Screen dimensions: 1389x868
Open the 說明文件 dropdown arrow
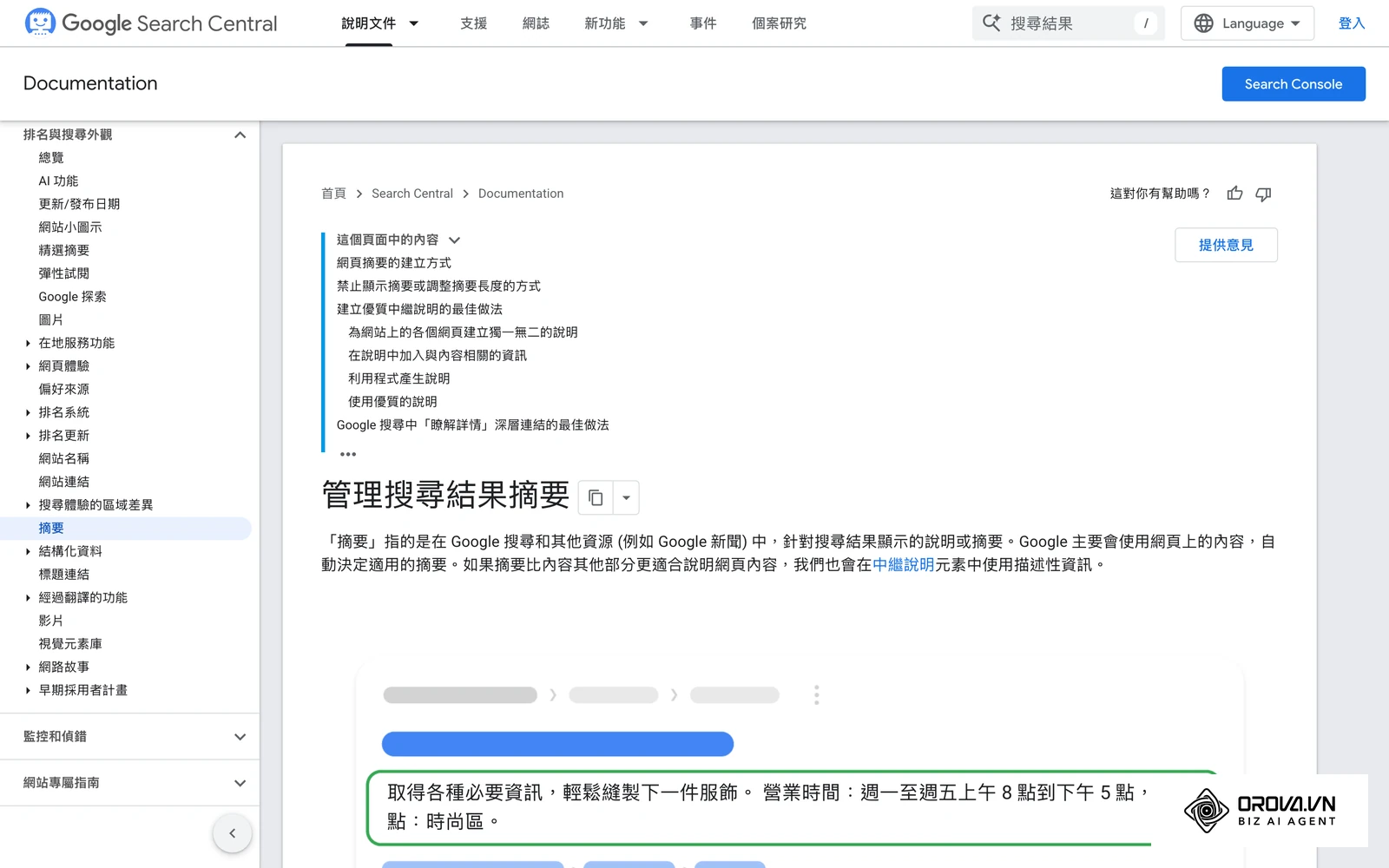pyautogui.click(x=414, y=23)
